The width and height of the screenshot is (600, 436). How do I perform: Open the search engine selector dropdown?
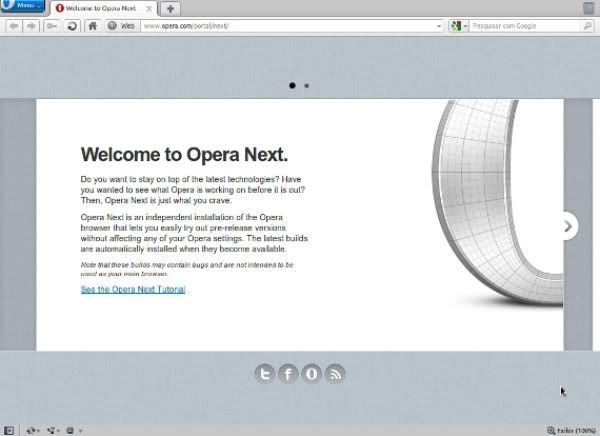[458, 26]
